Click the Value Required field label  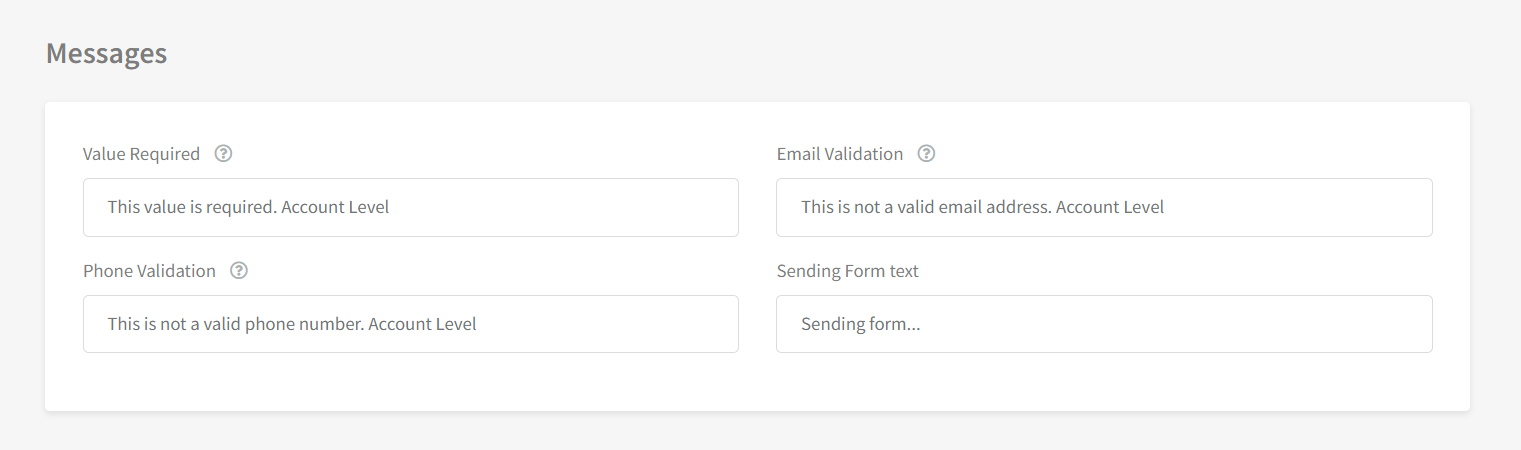(141, 154)
